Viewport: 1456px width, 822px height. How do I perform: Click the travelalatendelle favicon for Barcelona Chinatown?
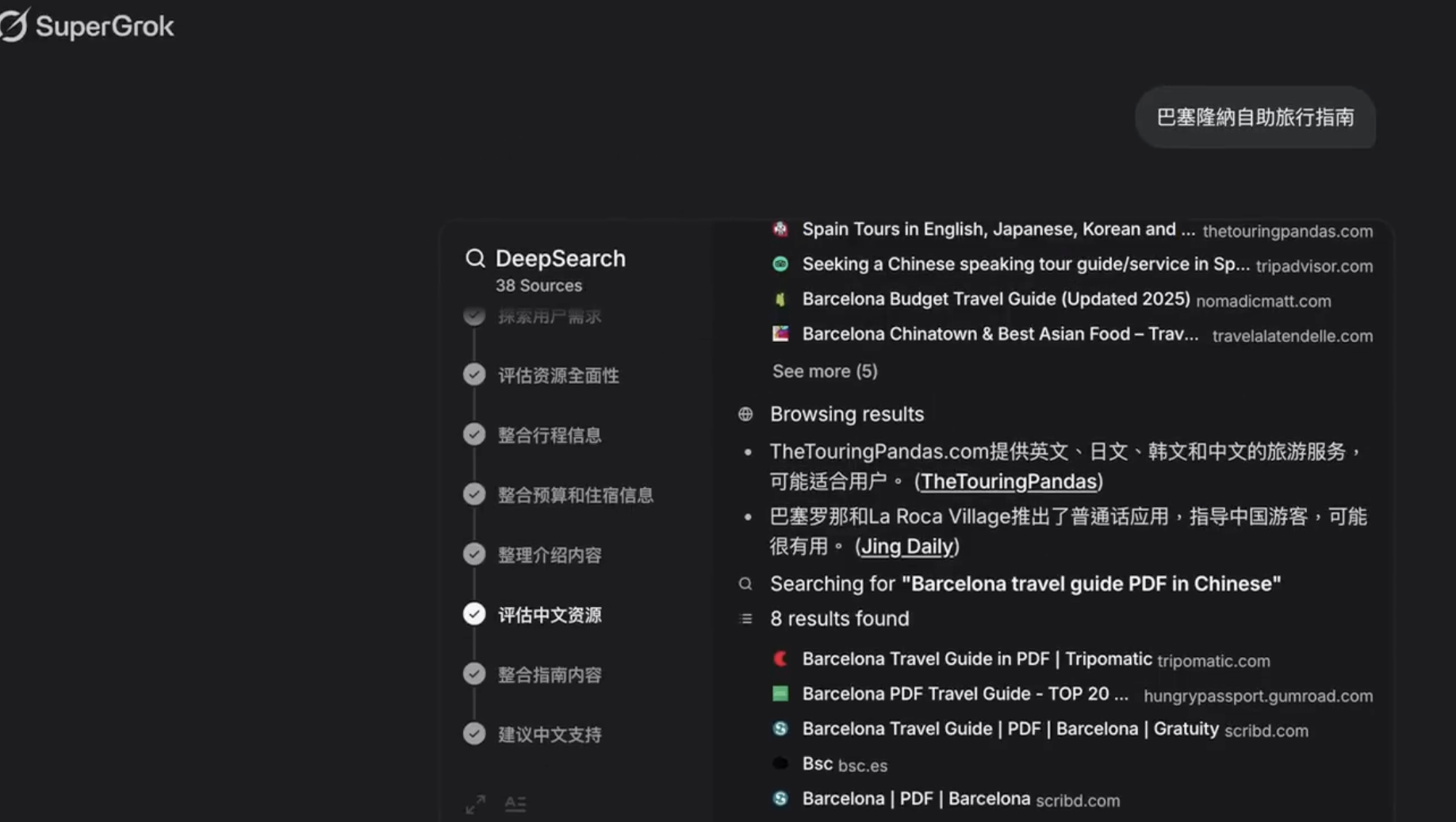[780, 334]
